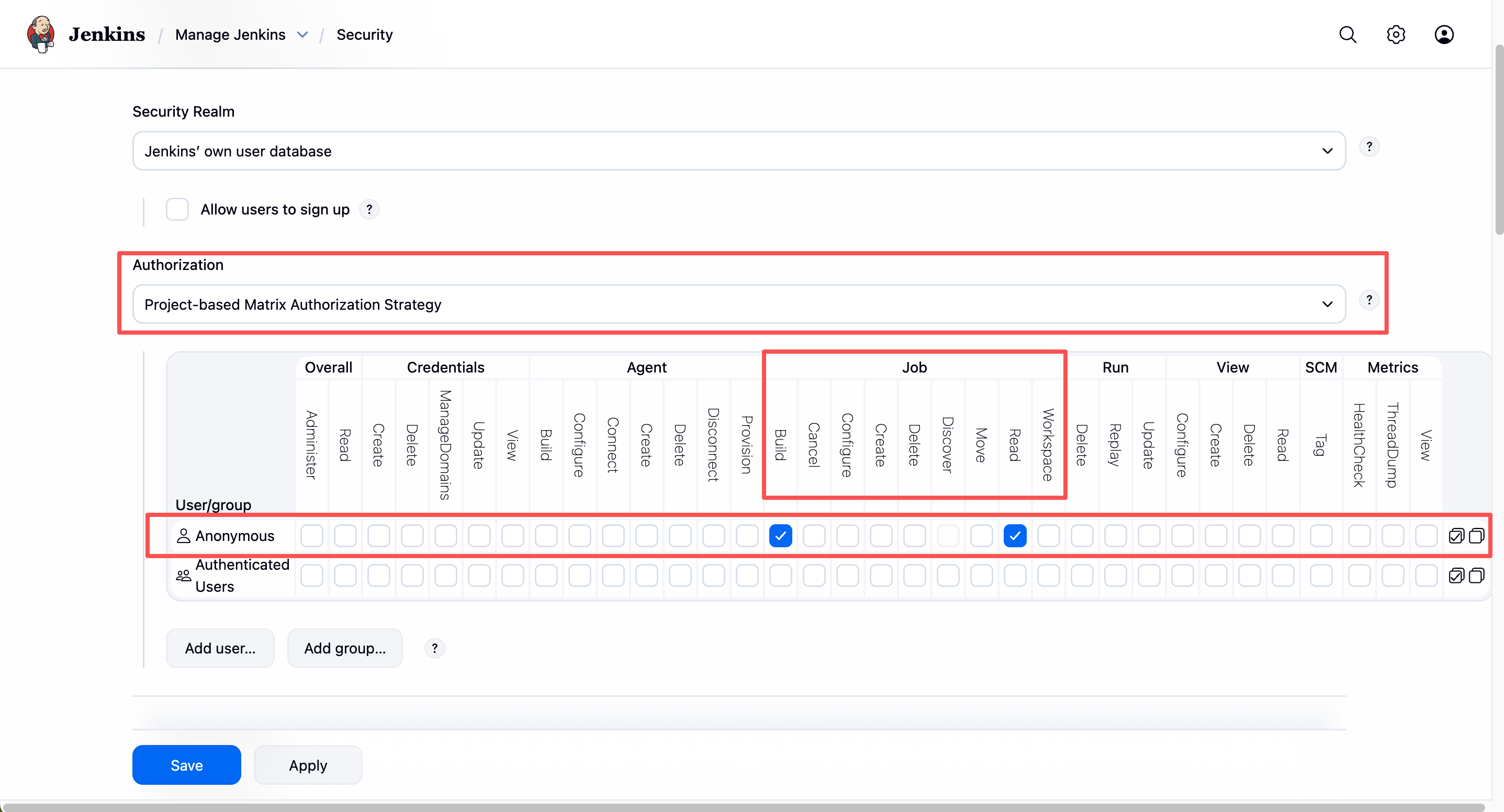Enable Allow users to sign up checkbox
The height and width of the screenshot is (812, 1504).
[177, 210]
